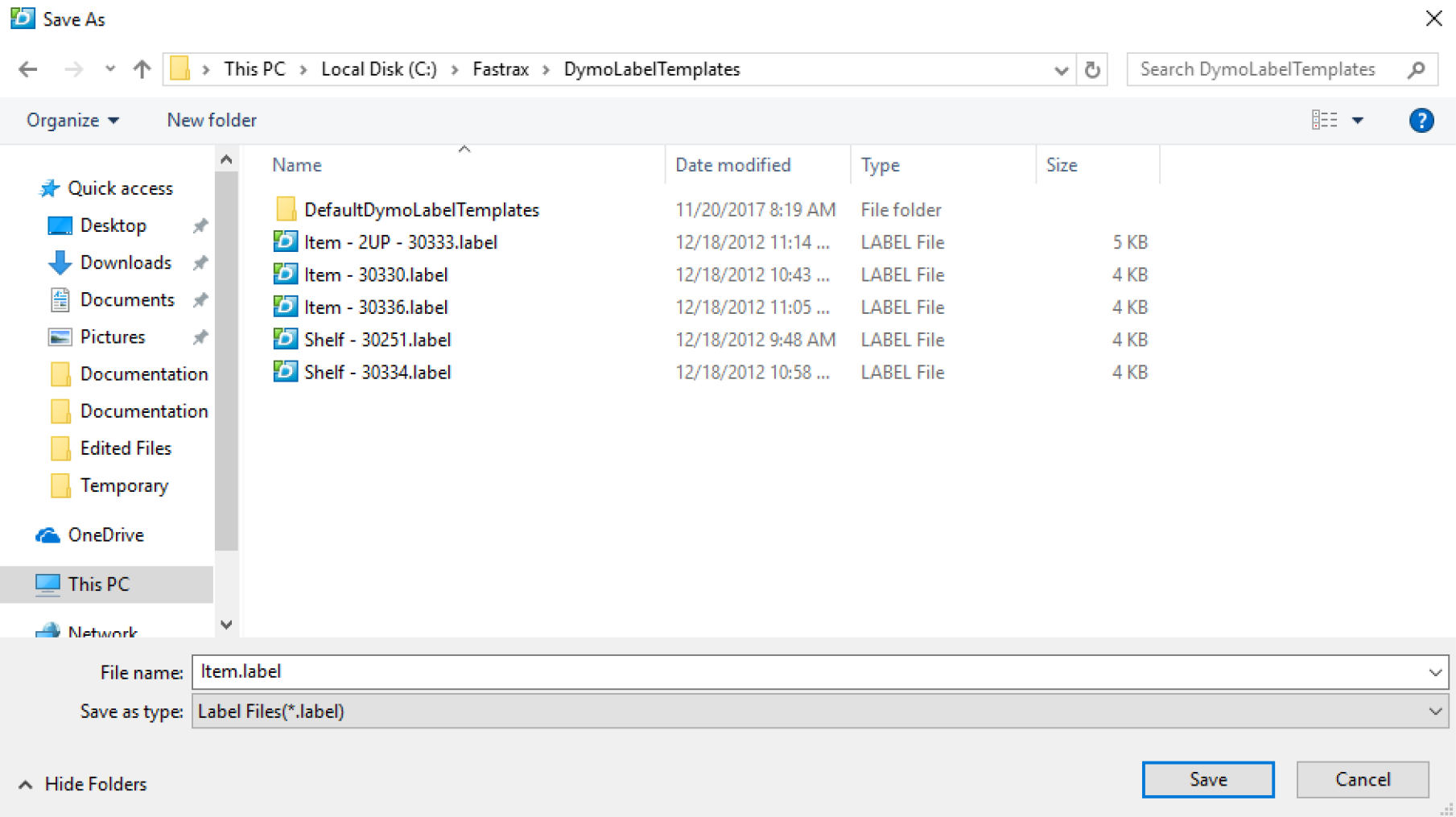1456x817 pixels.
Task: Click the Forward navigation arrow
Action: 73,69
